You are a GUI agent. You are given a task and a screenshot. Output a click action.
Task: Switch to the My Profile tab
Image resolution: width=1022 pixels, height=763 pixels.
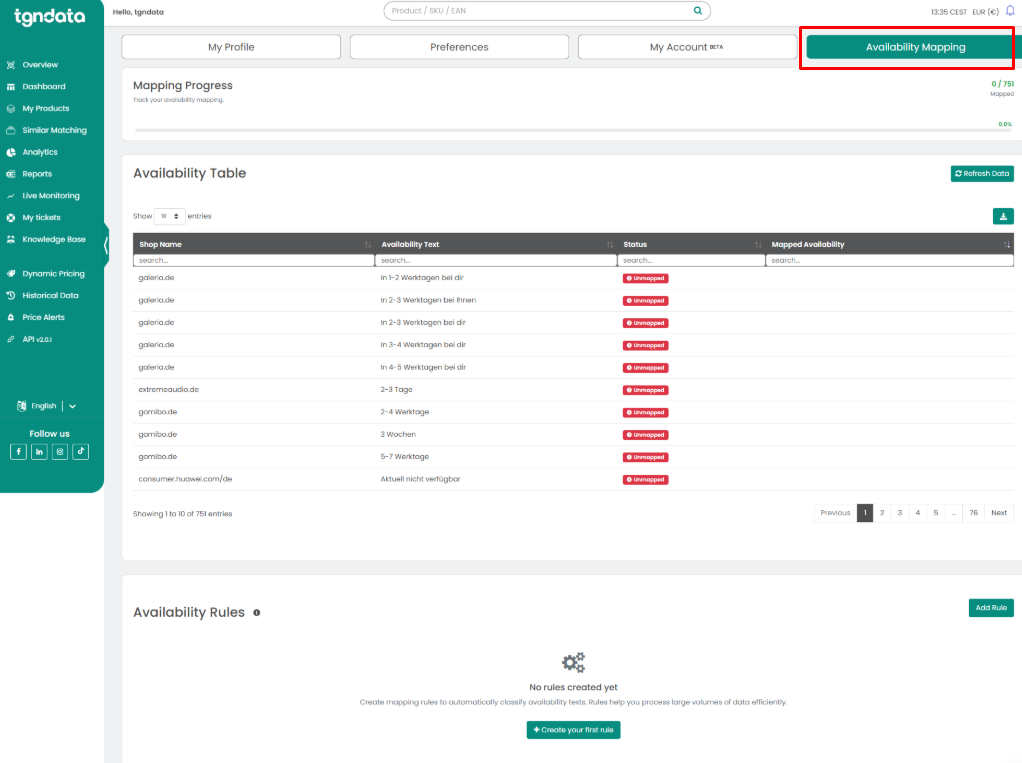click(x=231, y=47)
